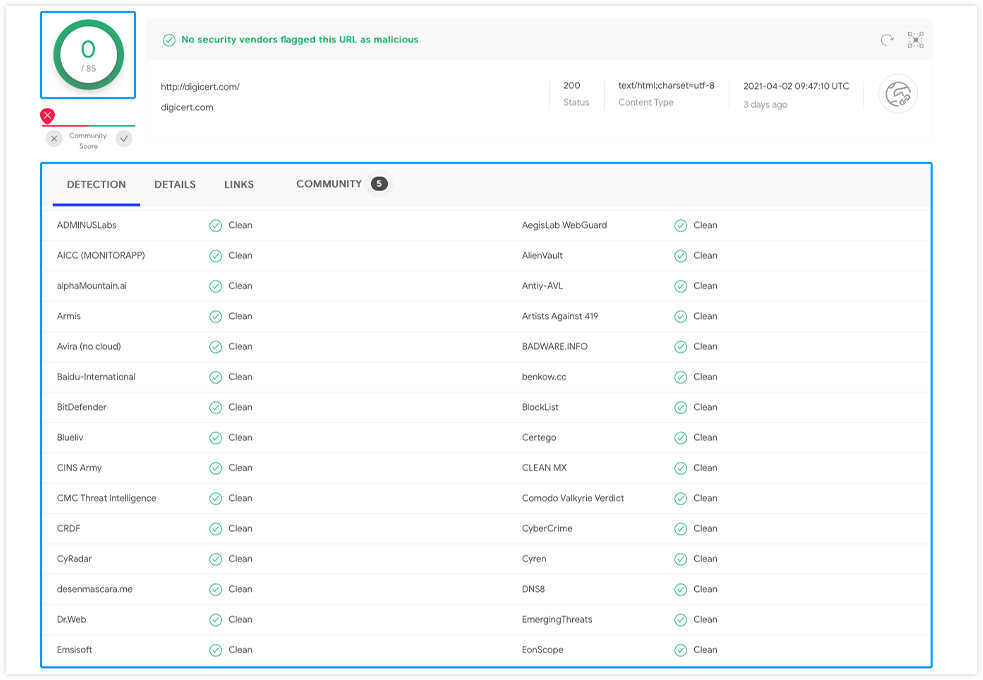Viewport: 983px width, 680px height.
Task: Open the COMMUNITY tab
Action: (329, 184)
